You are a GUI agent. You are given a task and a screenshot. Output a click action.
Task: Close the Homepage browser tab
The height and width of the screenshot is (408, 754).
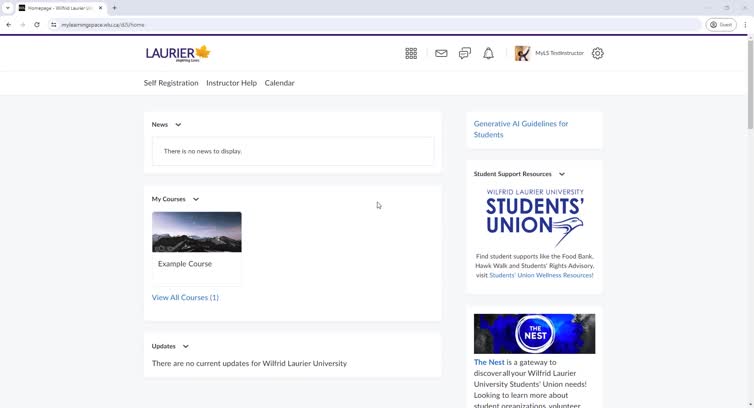click(101, 8)
